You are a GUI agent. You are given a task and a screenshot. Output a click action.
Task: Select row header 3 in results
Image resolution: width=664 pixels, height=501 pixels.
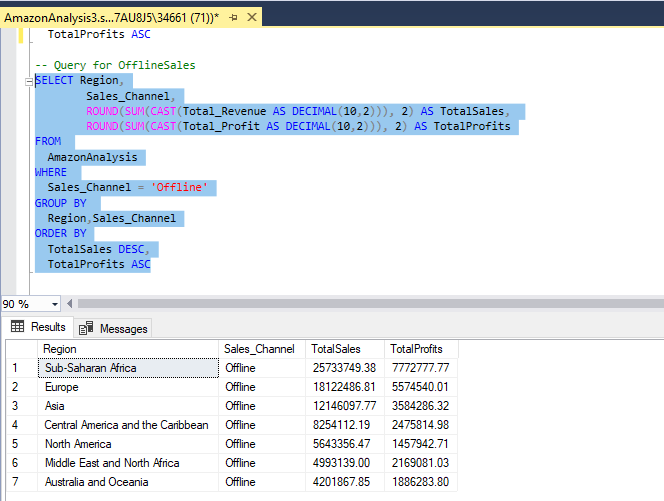22,406
